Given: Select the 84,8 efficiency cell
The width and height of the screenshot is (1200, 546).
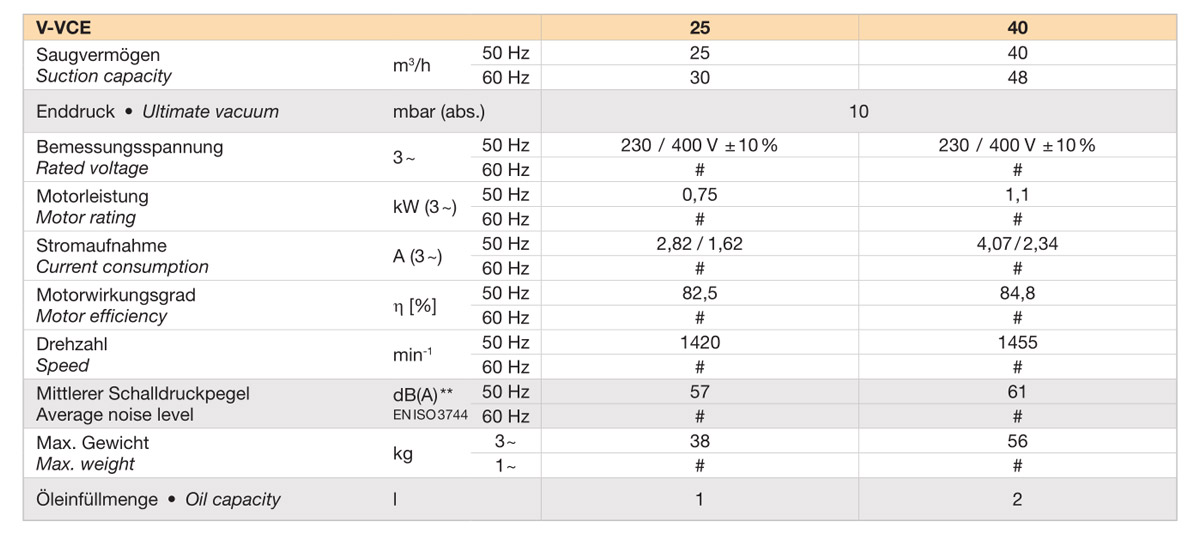Looking at the screenshot, I should [x=1017, y=293].
